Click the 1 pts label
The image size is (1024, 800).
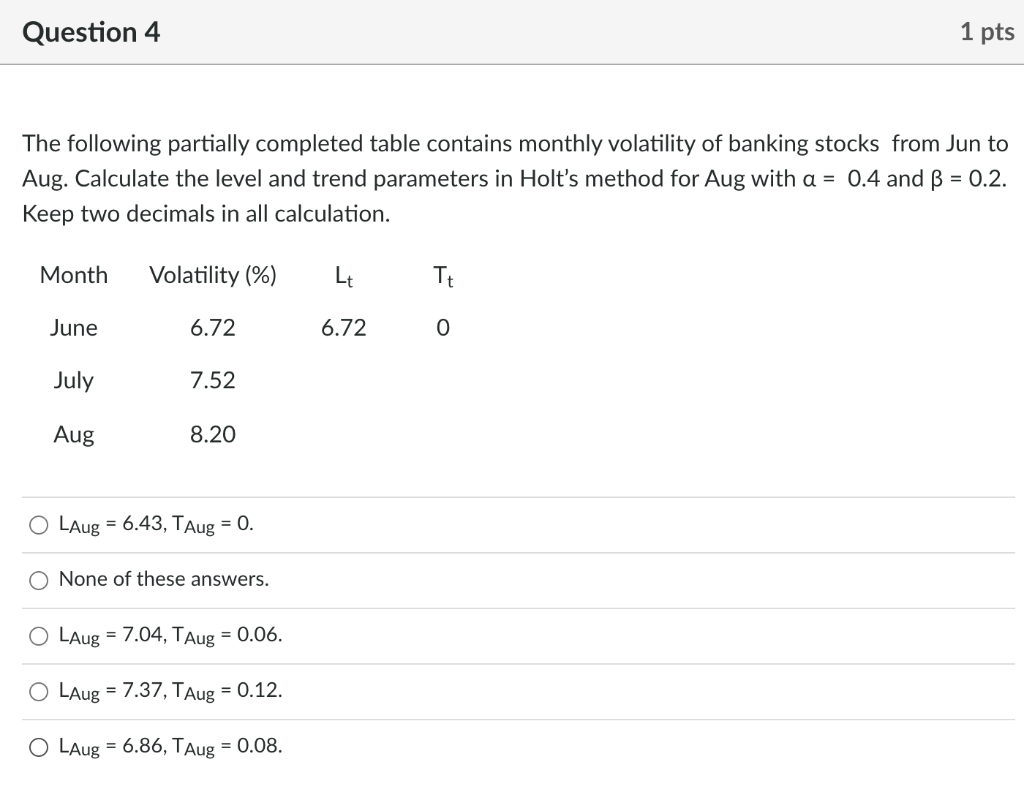(988, 31)
